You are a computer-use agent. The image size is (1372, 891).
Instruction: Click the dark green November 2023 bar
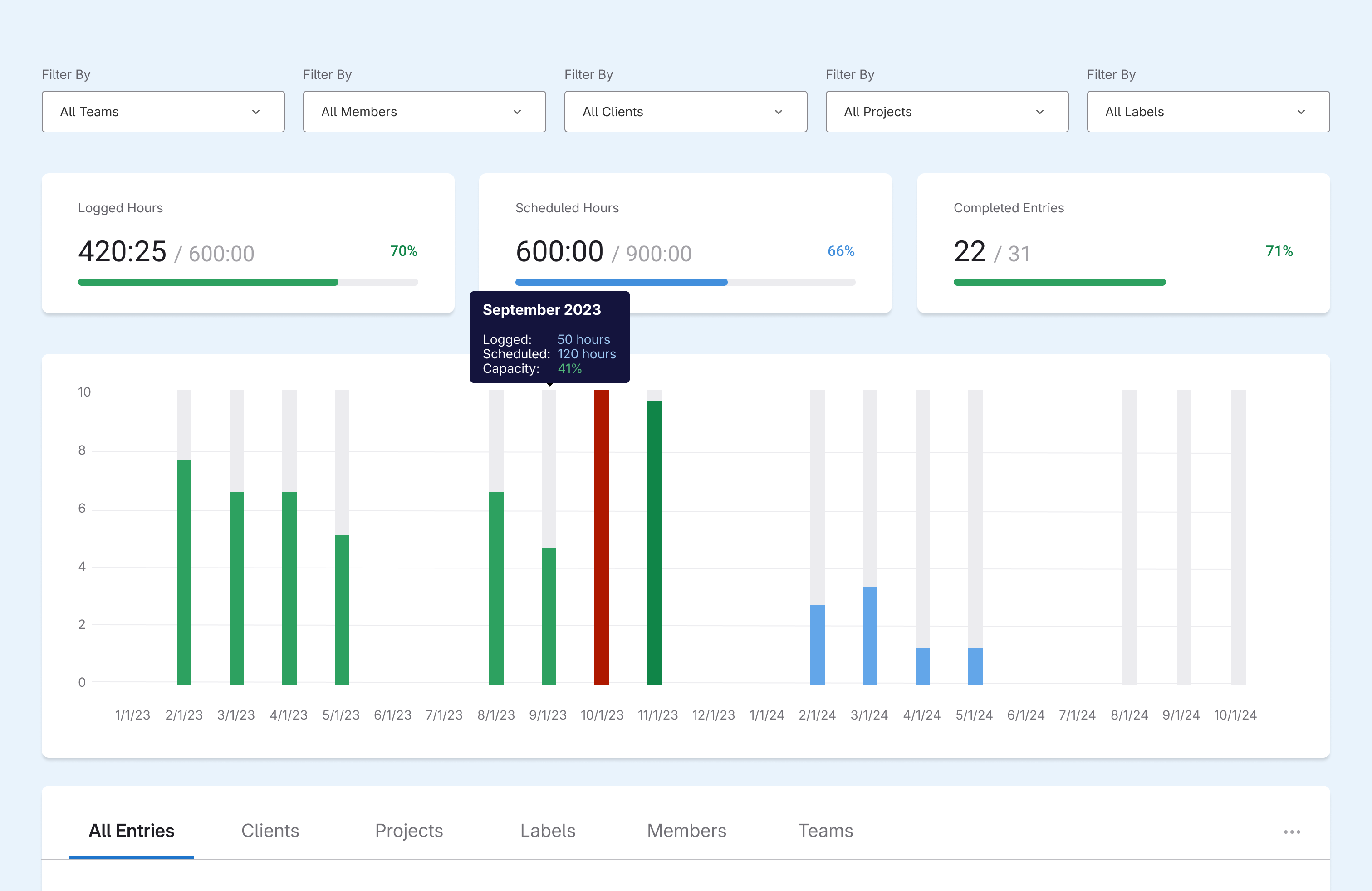[x=654, y=542]
